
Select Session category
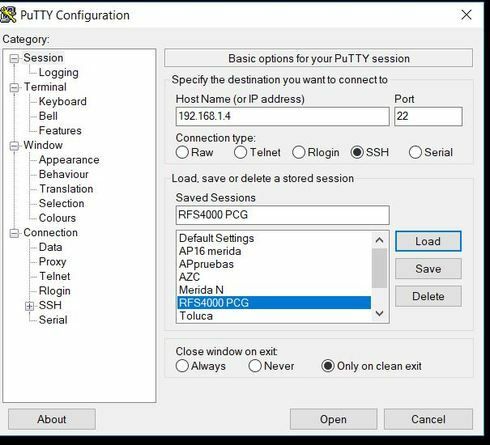pyautogui.click(x=43, y=58)
